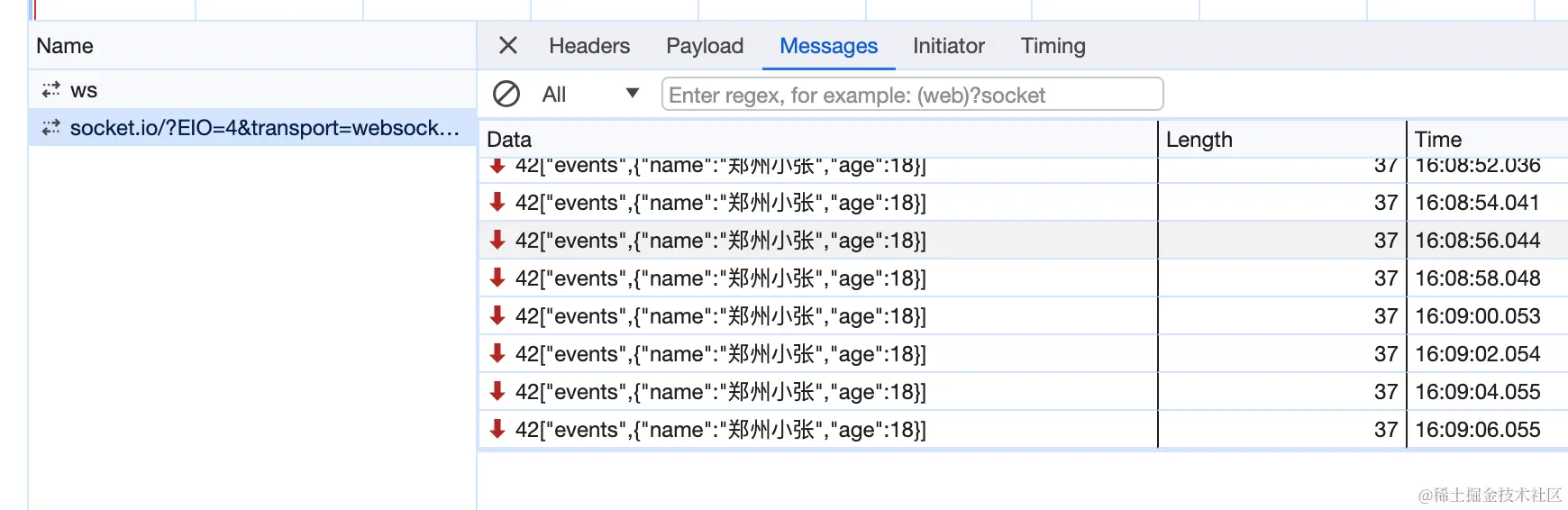The height and width of the screenshot is (510, 1568).
Task: Open the All message type dropdown
Action: (590, 95)
